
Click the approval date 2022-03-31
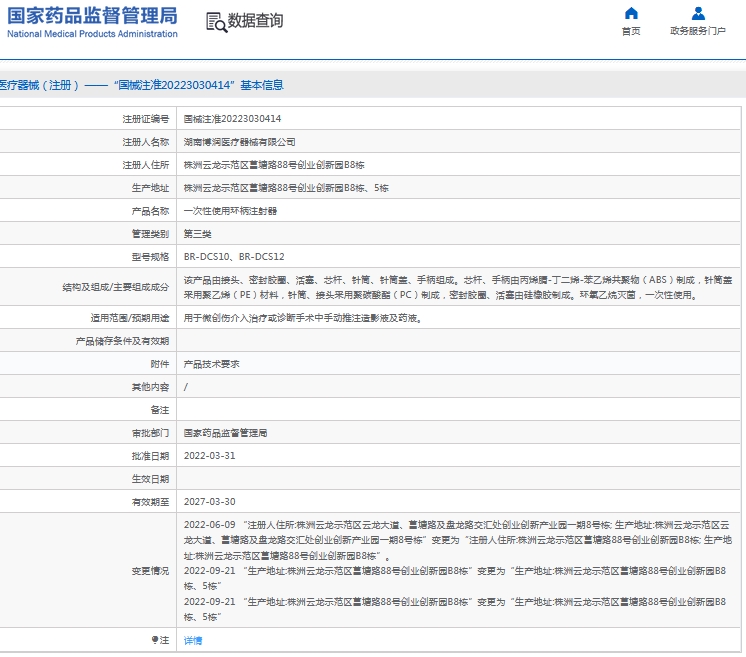tap(210, 456)
